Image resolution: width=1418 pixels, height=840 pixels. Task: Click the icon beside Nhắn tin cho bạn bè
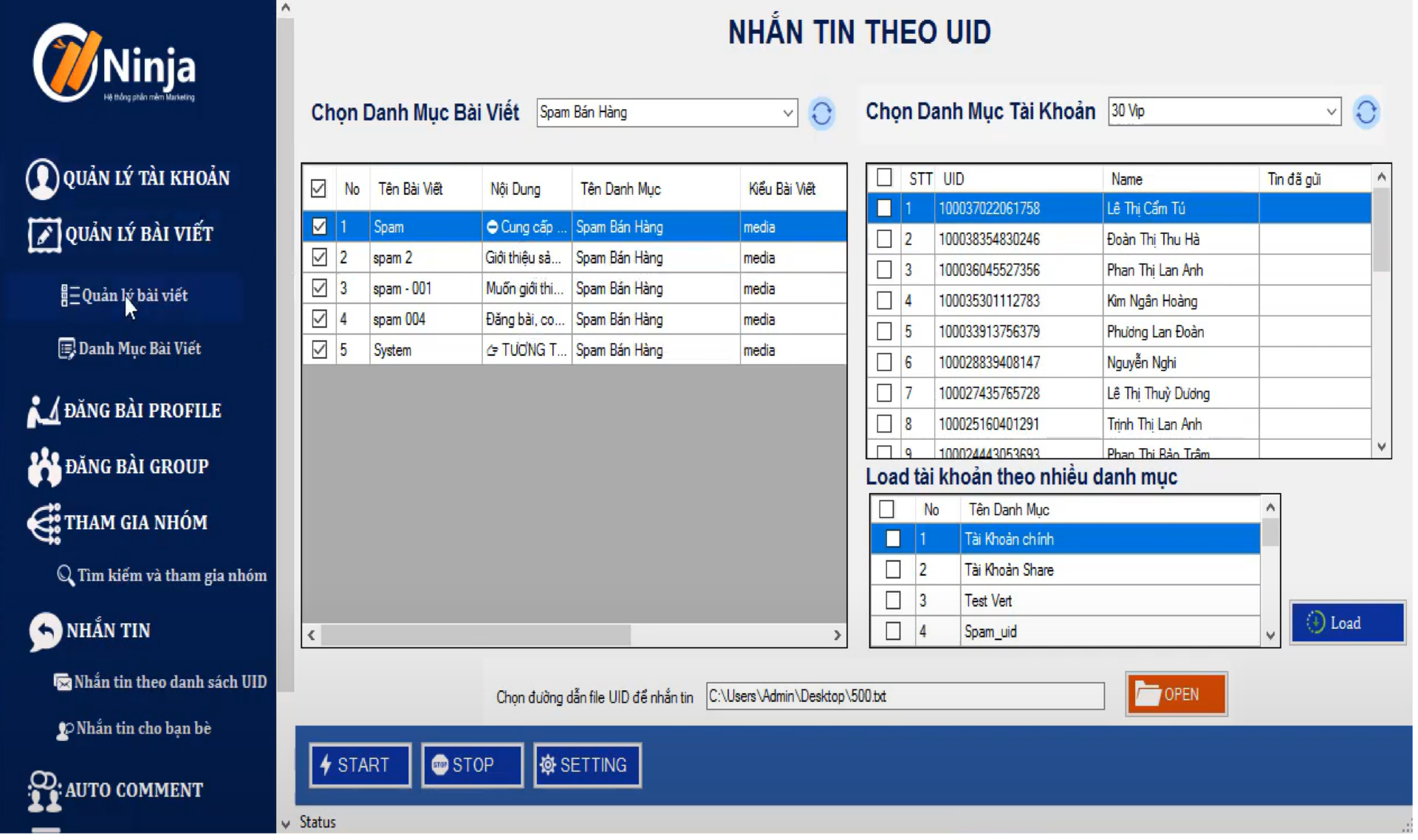point(65,731)
